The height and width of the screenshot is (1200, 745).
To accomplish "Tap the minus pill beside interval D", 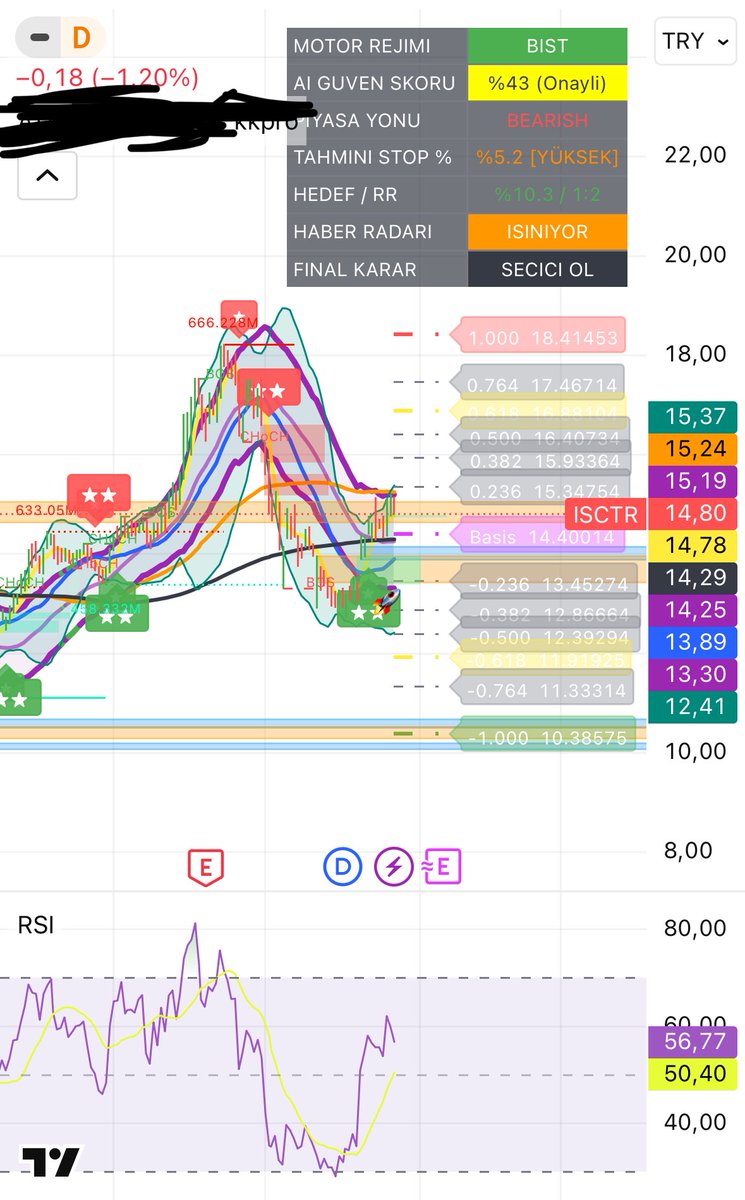I will (x=39, y=38).
